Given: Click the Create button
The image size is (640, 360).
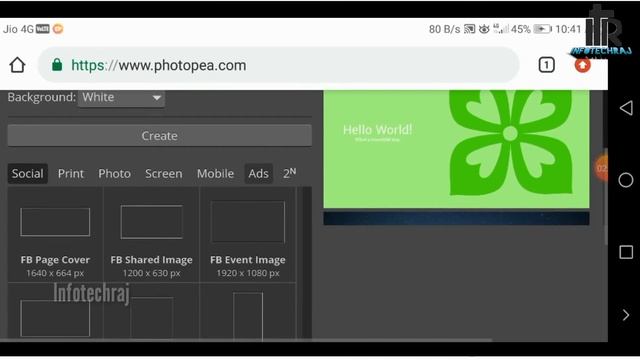Looking at the screenshot, I should 160,136.
